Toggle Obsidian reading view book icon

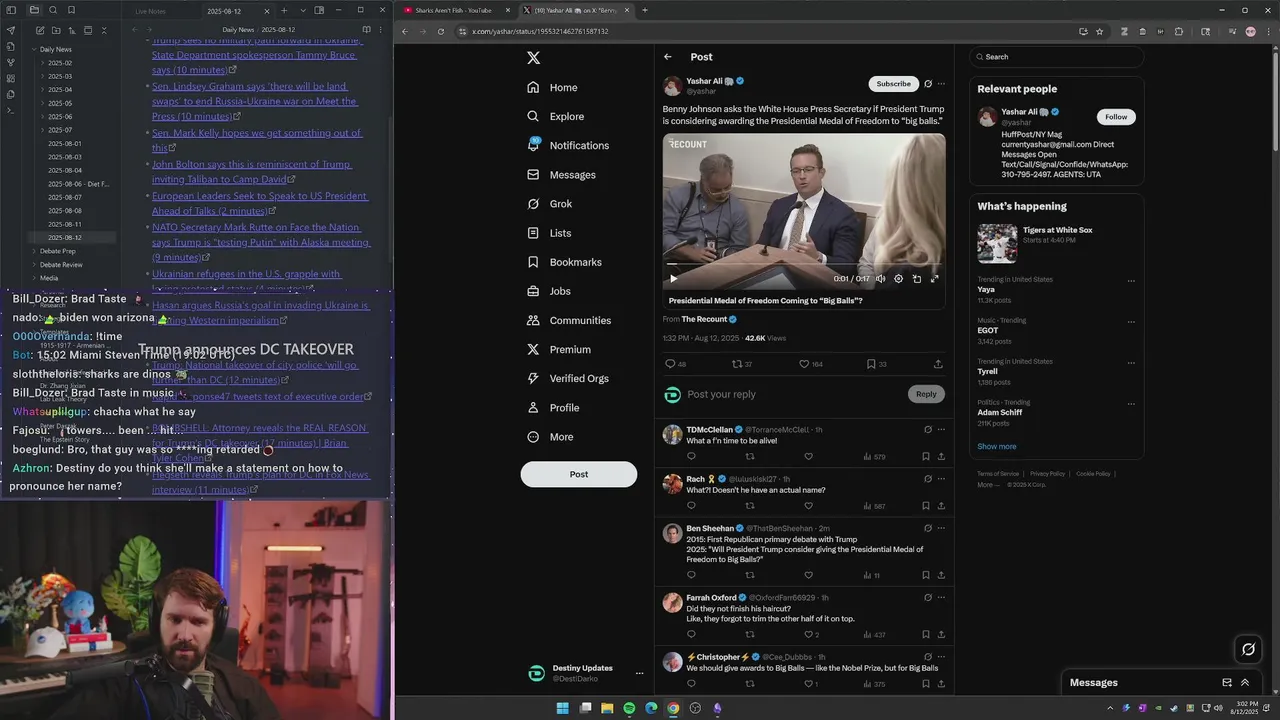(366, 30)
